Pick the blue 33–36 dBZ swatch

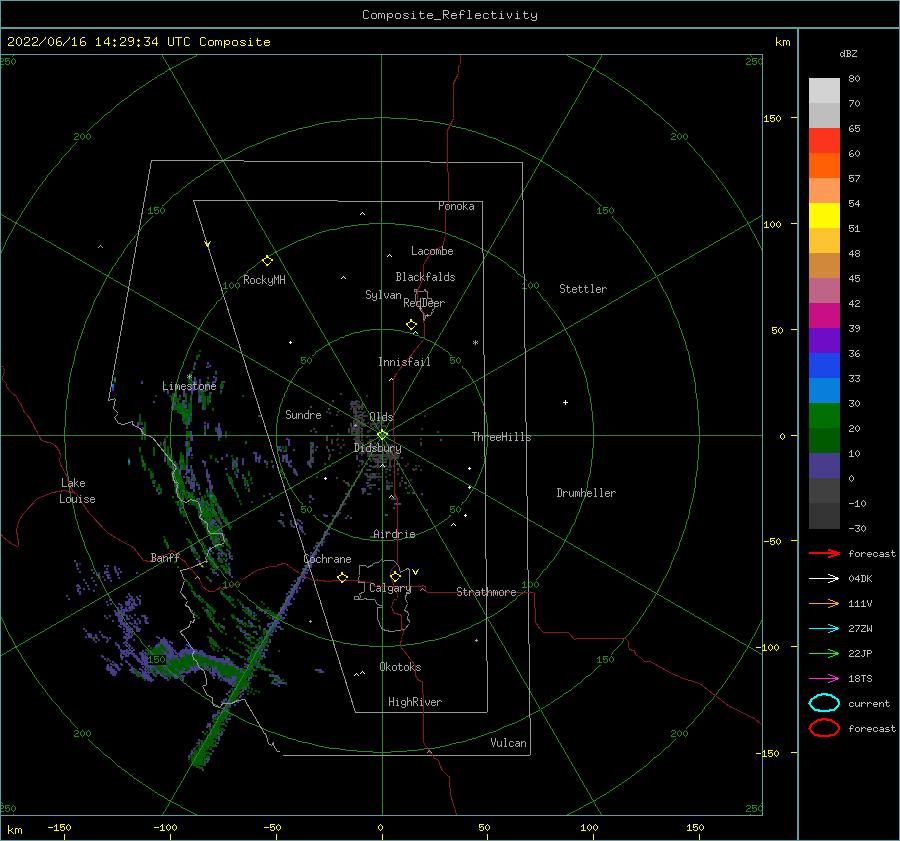tap(824, 366)
